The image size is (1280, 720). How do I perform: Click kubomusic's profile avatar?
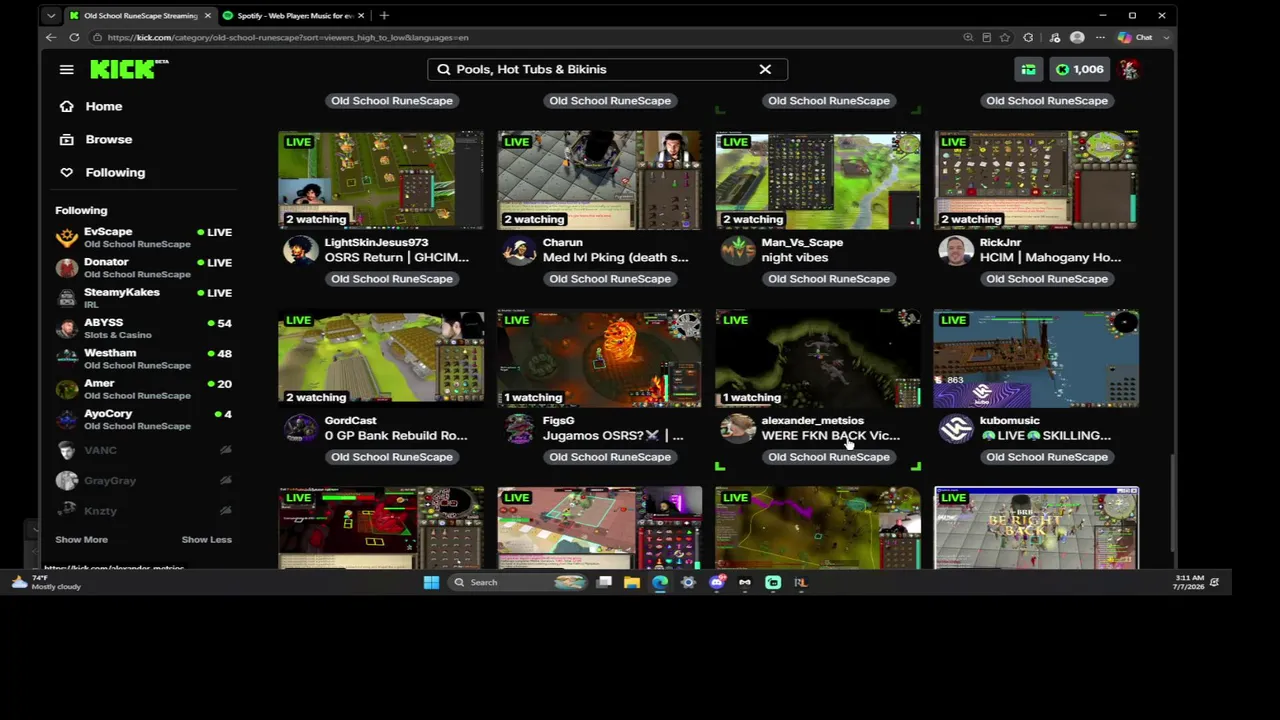(955, 428)
